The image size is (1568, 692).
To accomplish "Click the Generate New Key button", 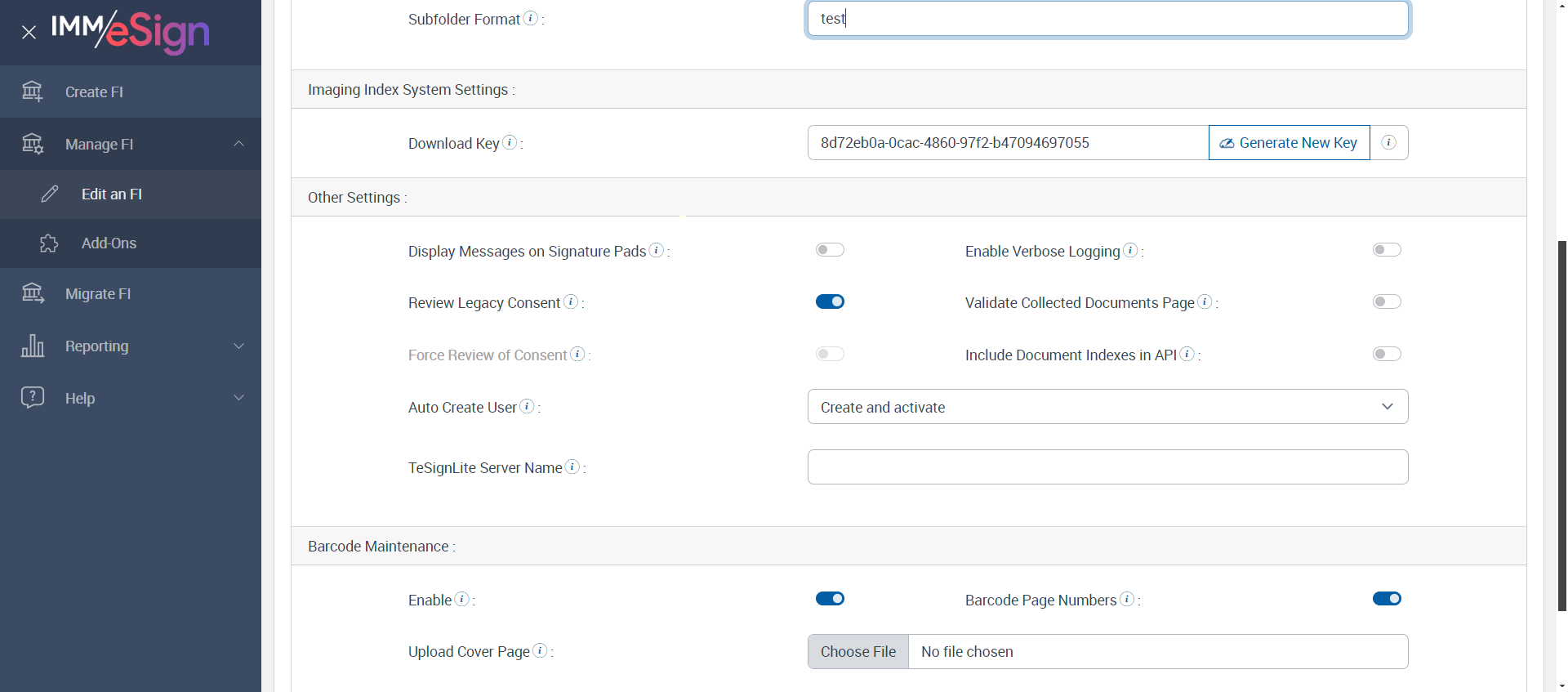I will [1289, 143].
